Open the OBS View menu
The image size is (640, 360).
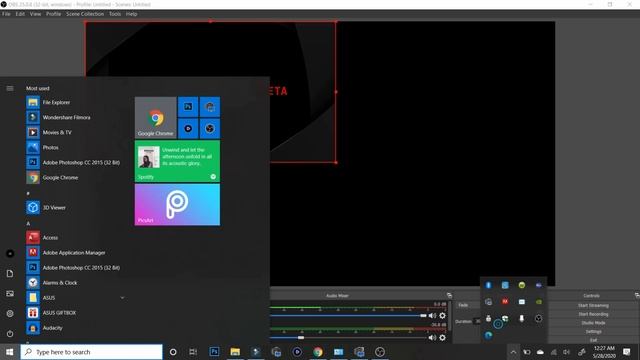(x=35, y=14)
